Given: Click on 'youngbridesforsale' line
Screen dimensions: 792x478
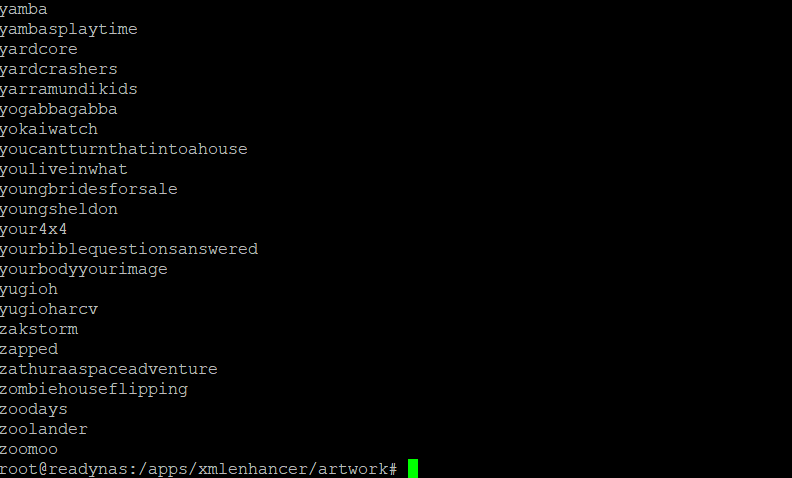Looking at the screenshot, I should point(88,189).
